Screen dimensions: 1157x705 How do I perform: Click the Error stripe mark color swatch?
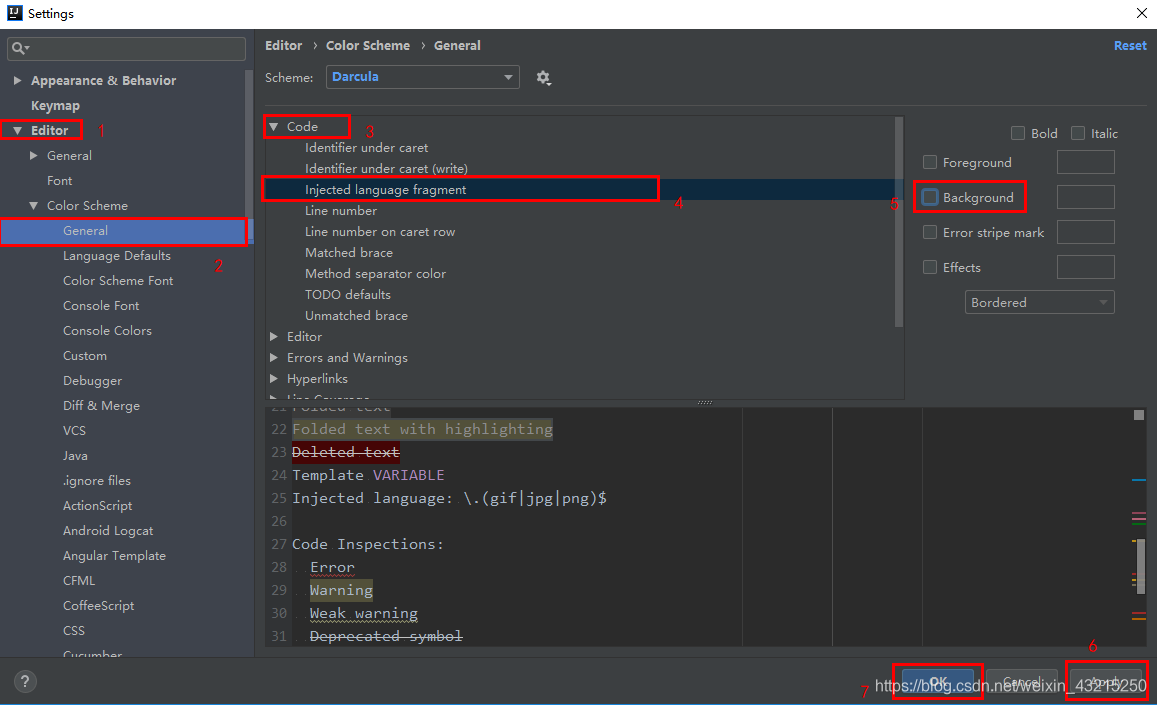pos(1085,232)
